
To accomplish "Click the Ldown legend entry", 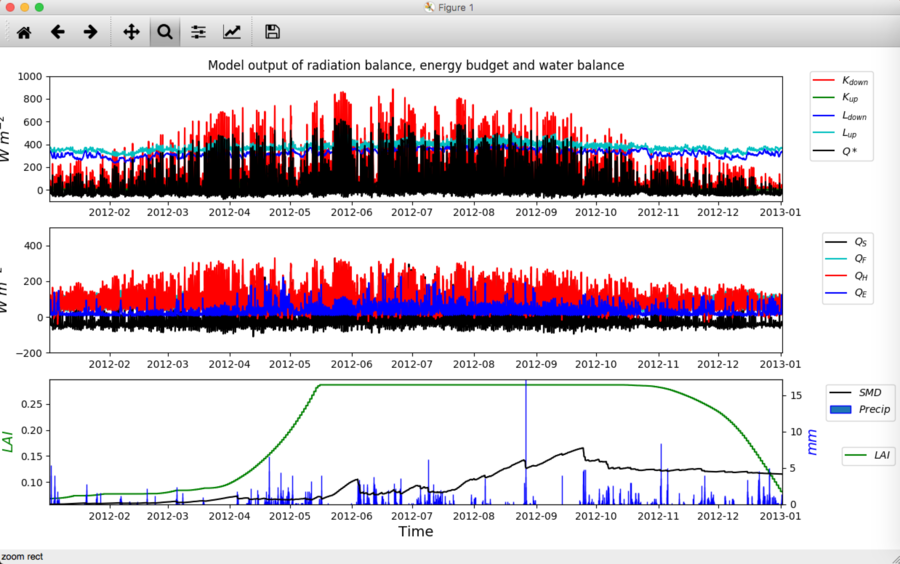I will pyautogui.click(x=841, y=116).
